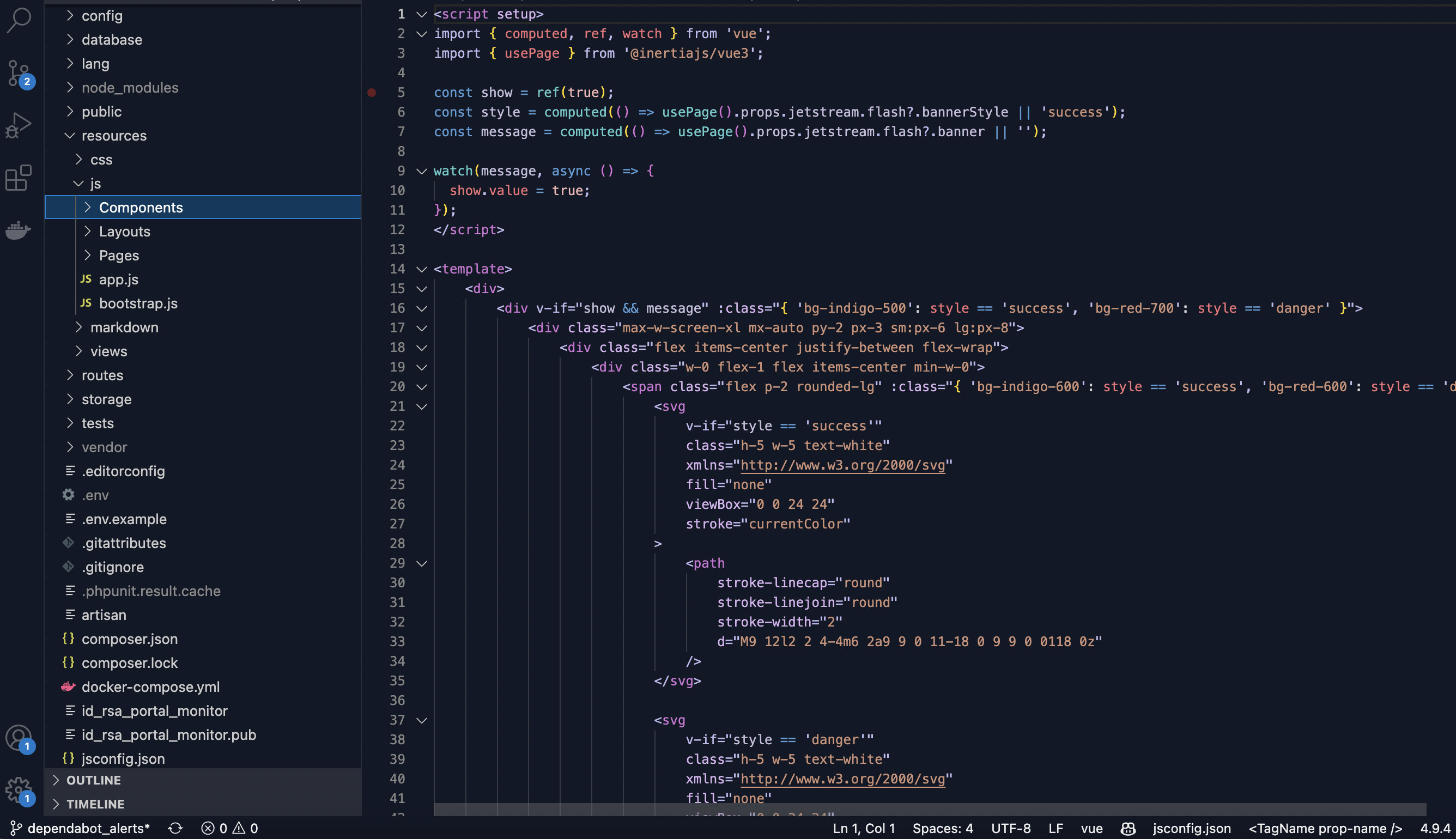Open the Search view in activity bar
This screenshot has height=839, width=1456.
(19, 20)
